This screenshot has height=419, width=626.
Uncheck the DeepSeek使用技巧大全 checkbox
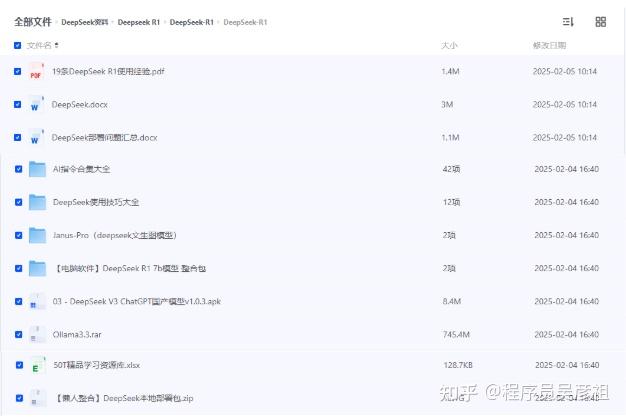(x=18, y=202)
